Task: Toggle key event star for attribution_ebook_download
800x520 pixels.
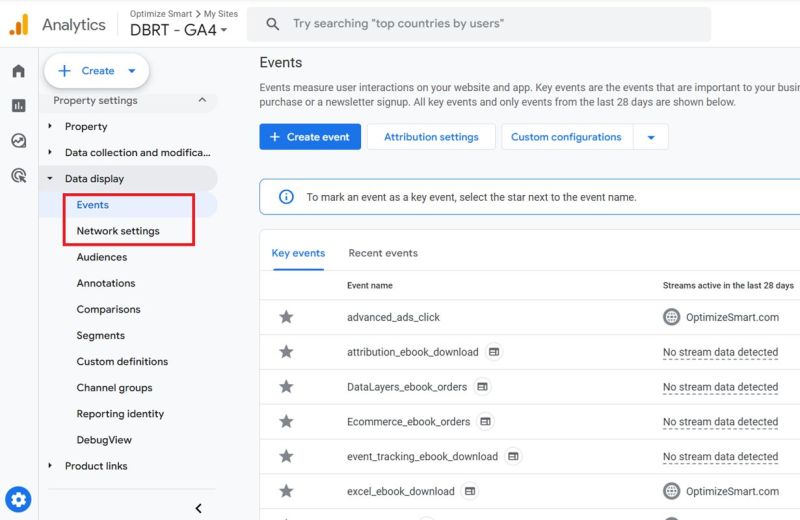Action: point(286,352)
